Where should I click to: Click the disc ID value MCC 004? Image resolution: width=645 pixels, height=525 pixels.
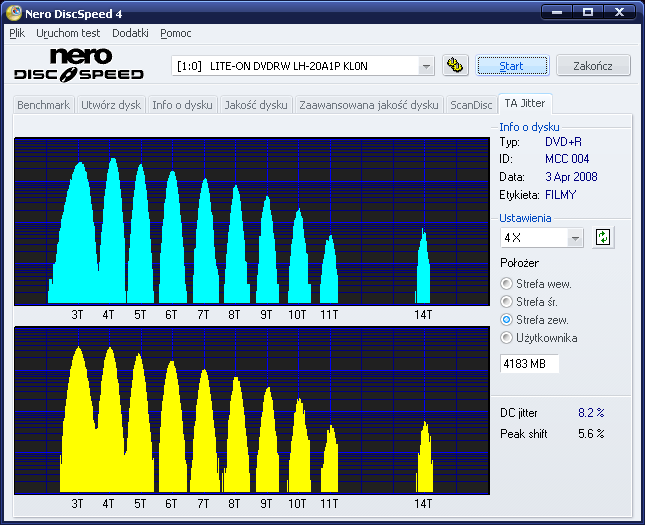click(x=567, y=159)
